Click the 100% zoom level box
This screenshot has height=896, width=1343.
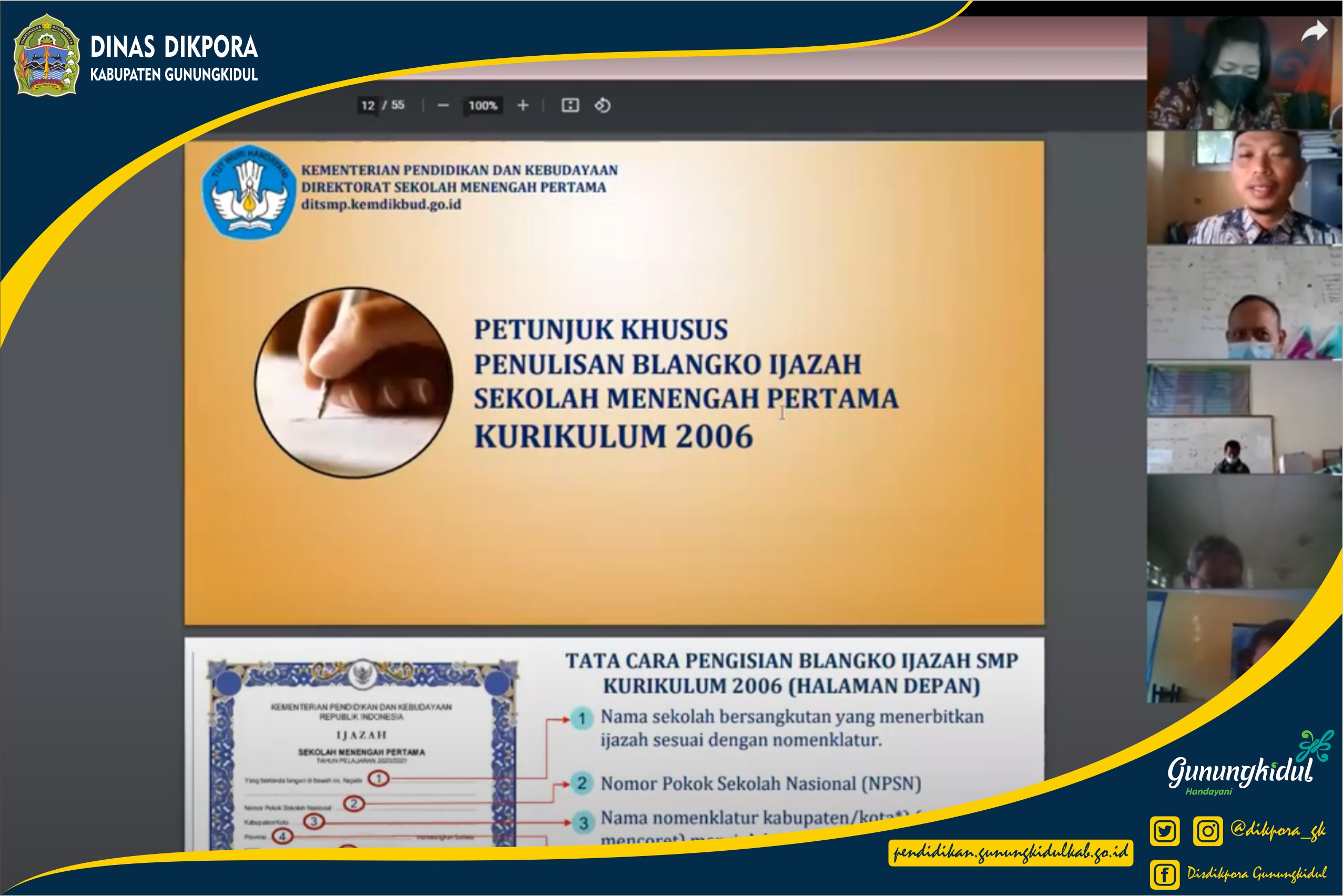pos(483,106)
